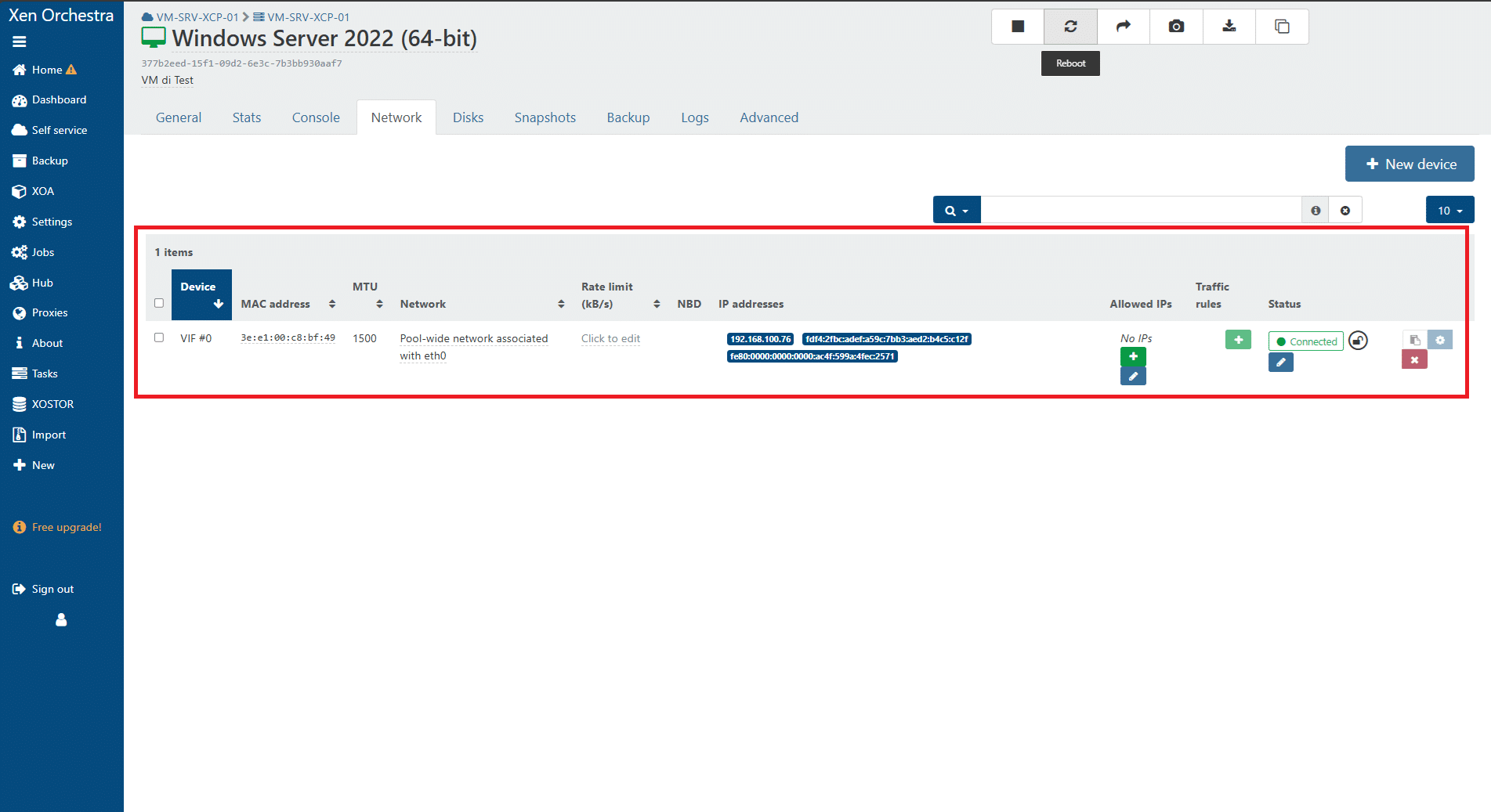The width and height of the screenshot is (1491, 812).
Task: Click the Copy VM icon in toolbar
Action: pos(1282,27)
